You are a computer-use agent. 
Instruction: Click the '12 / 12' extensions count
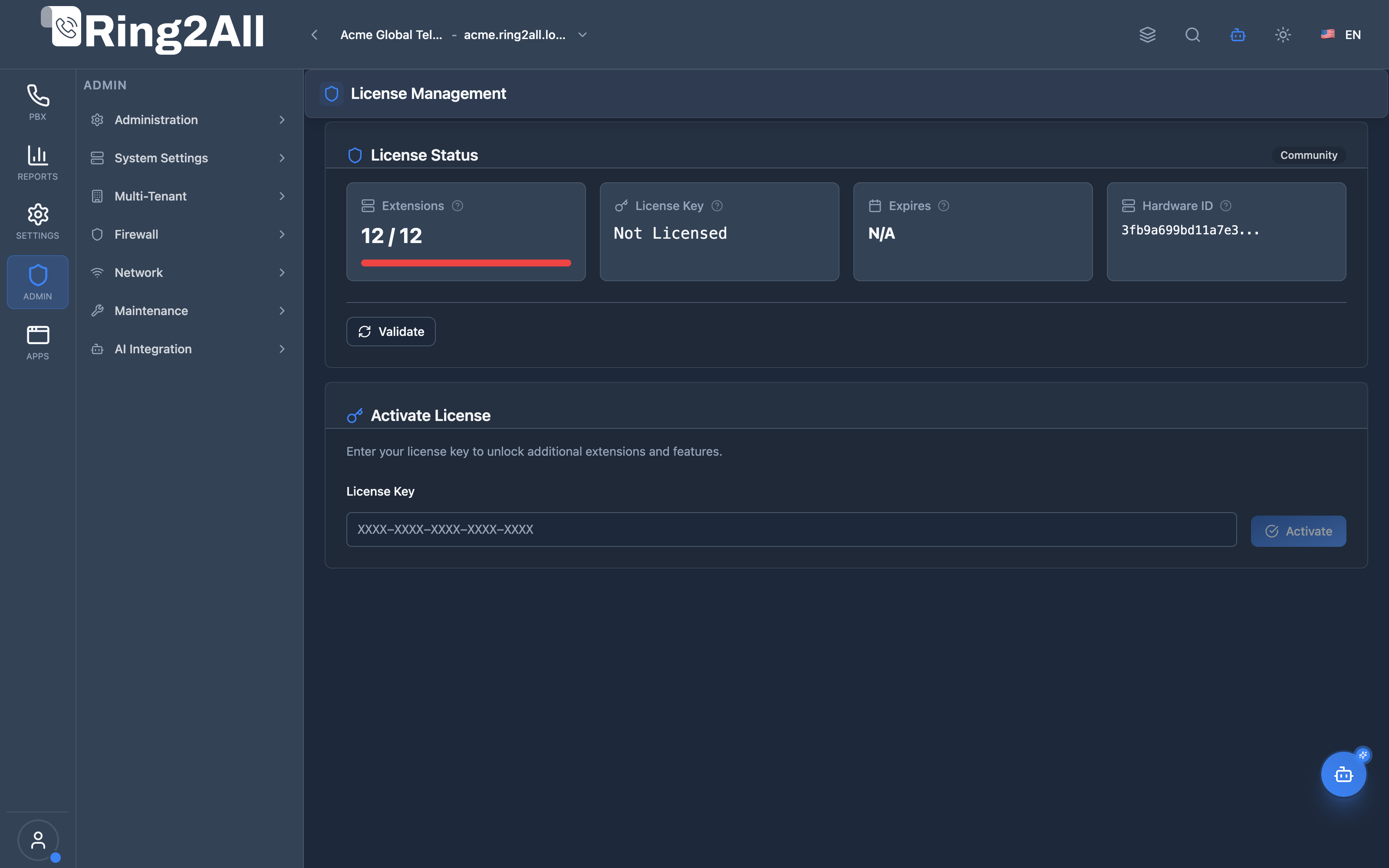(x=392, y=236)
